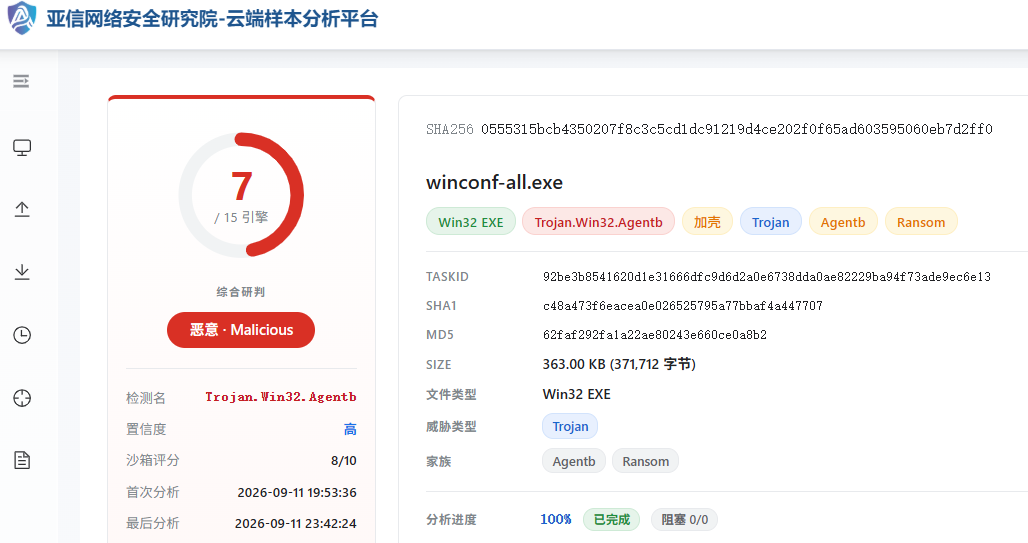The height and width of the screenshot is (543, 1028).
Task: Click the SHA256 hash value
Action: pyautogui.click(x=737, y=129)
